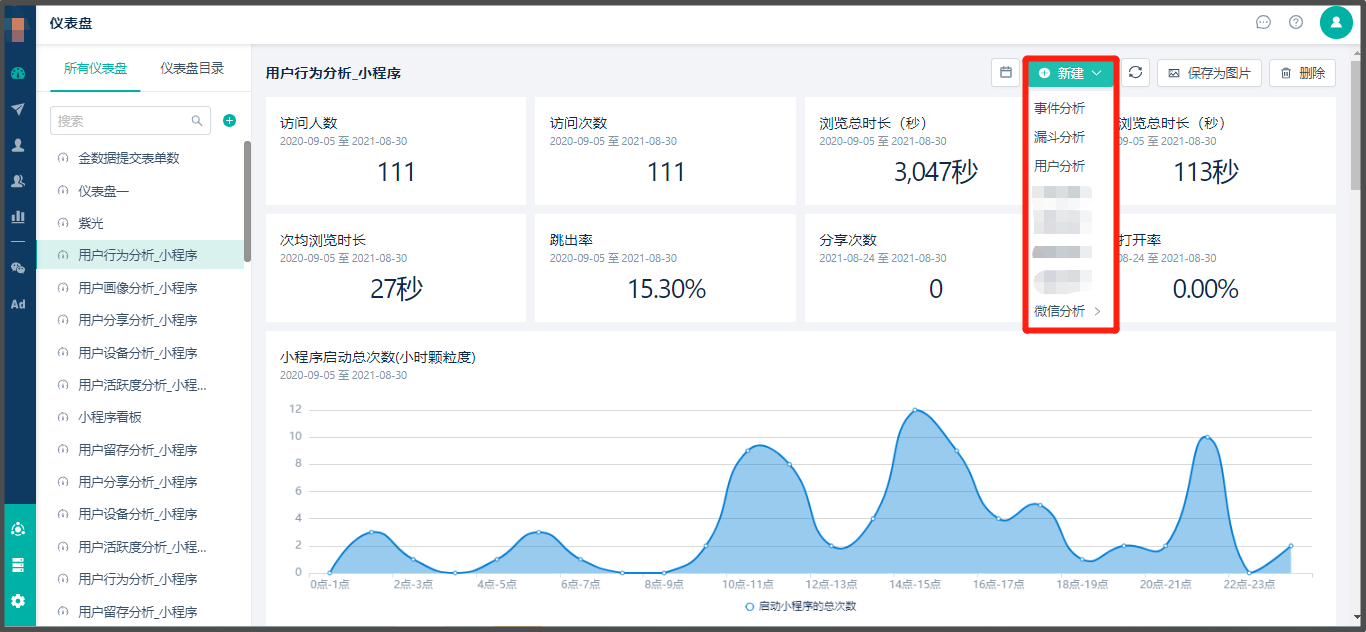Select 漏斗分析 from the new menu
The height and width of the screenshot is (632, 1366).
[x=1059, y=137]
